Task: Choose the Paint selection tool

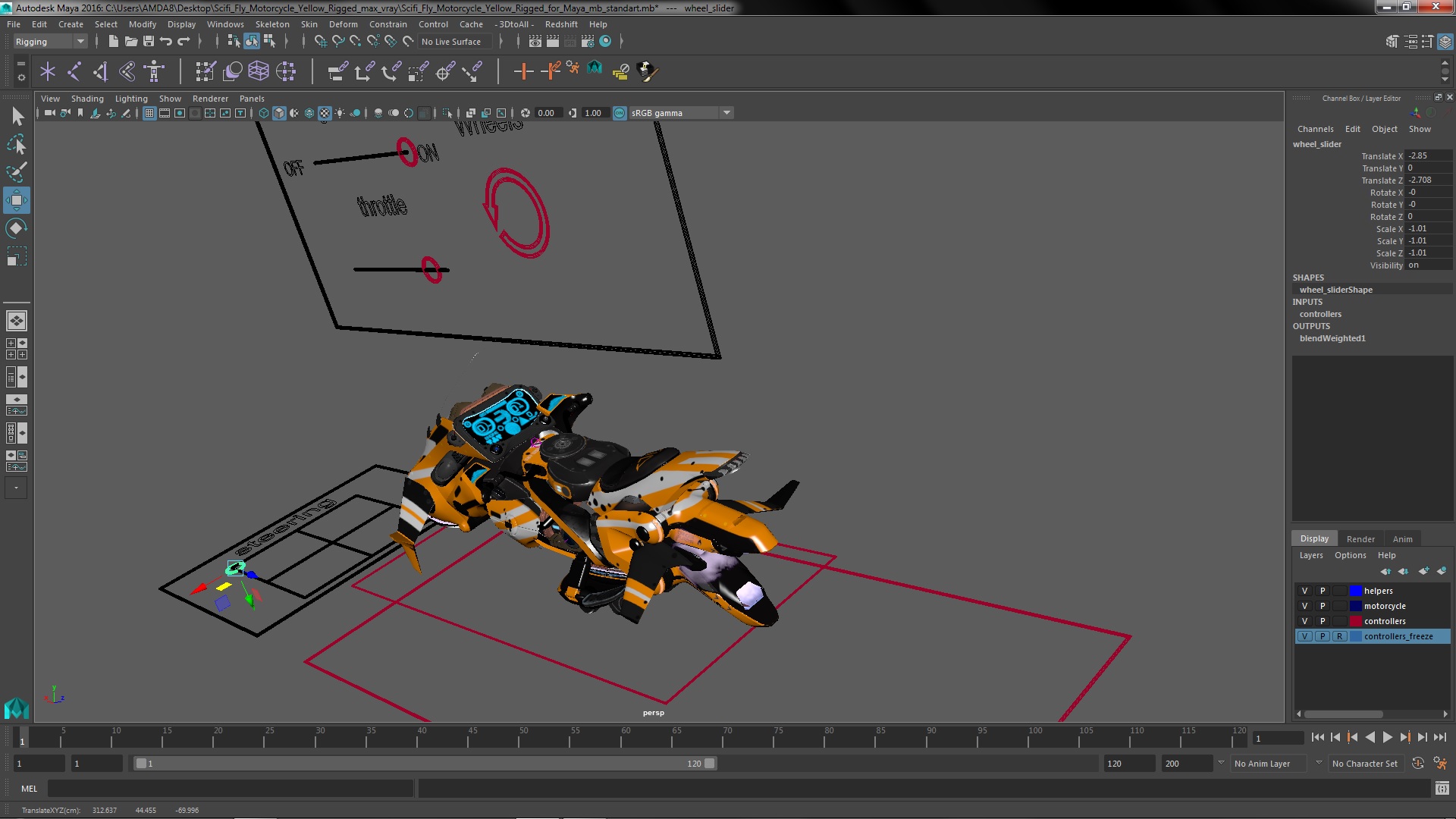Action: 17,172
